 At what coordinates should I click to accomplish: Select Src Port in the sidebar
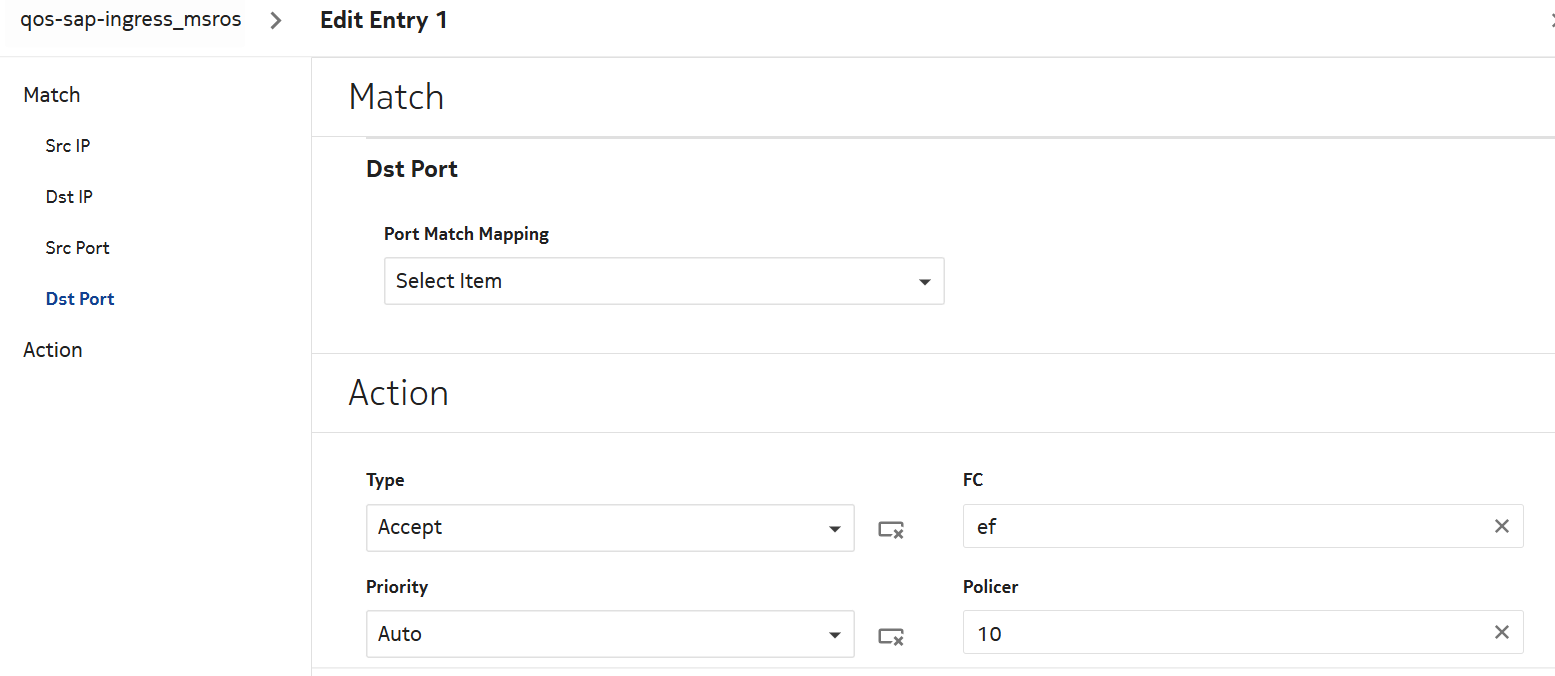point(78,248)
